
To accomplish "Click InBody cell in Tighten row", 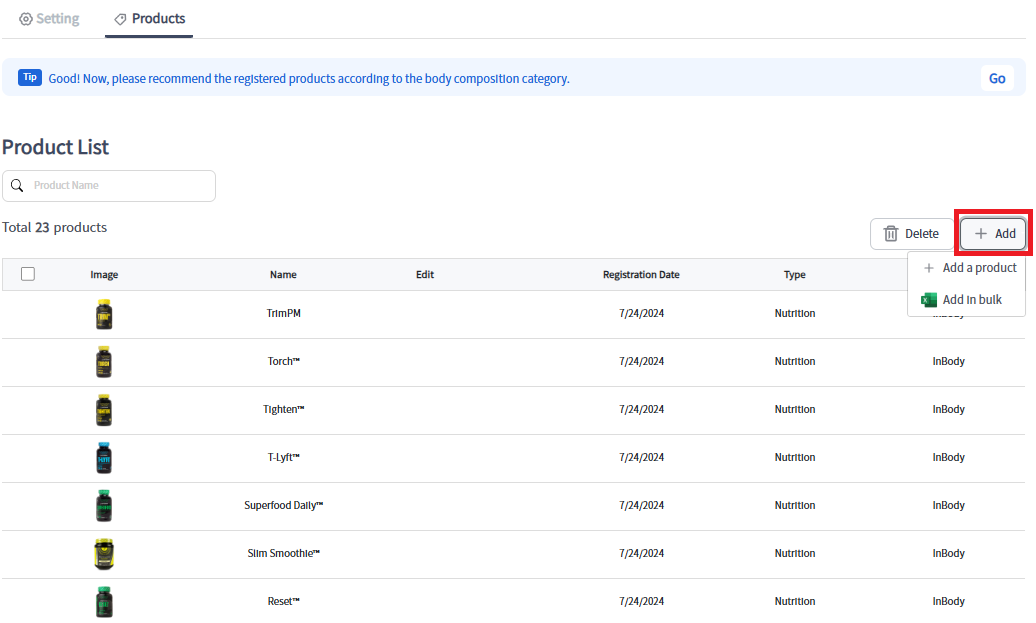I will [x=949, y=410].
